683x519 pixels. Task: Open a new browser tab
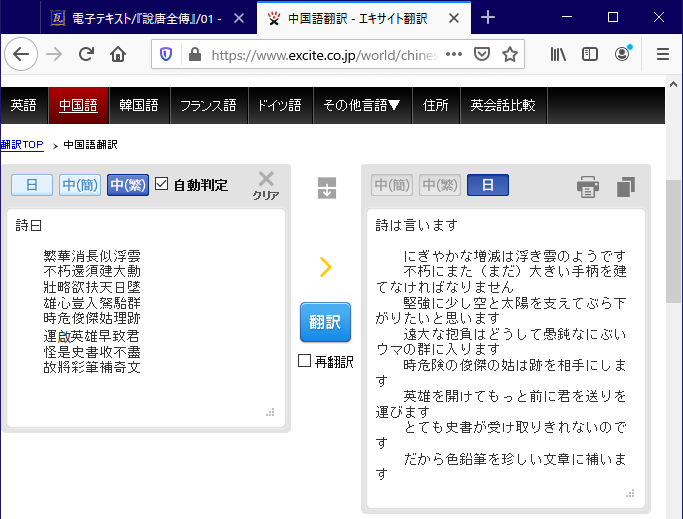[x=488, y=17]
